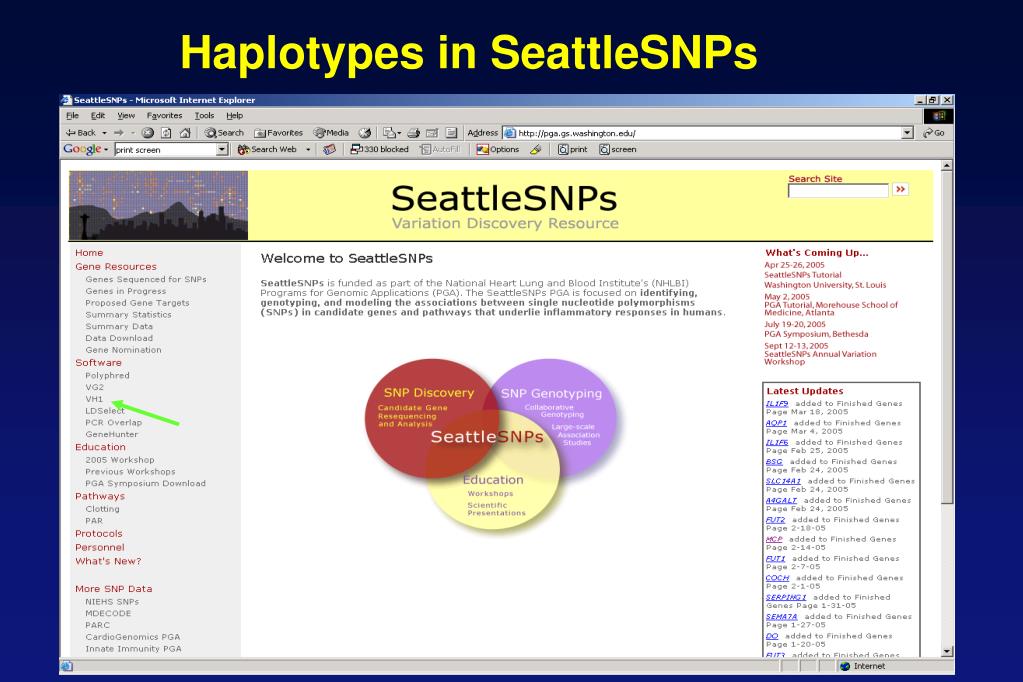
Task: Click the Home link in the site sidebar
Action: 89,253
